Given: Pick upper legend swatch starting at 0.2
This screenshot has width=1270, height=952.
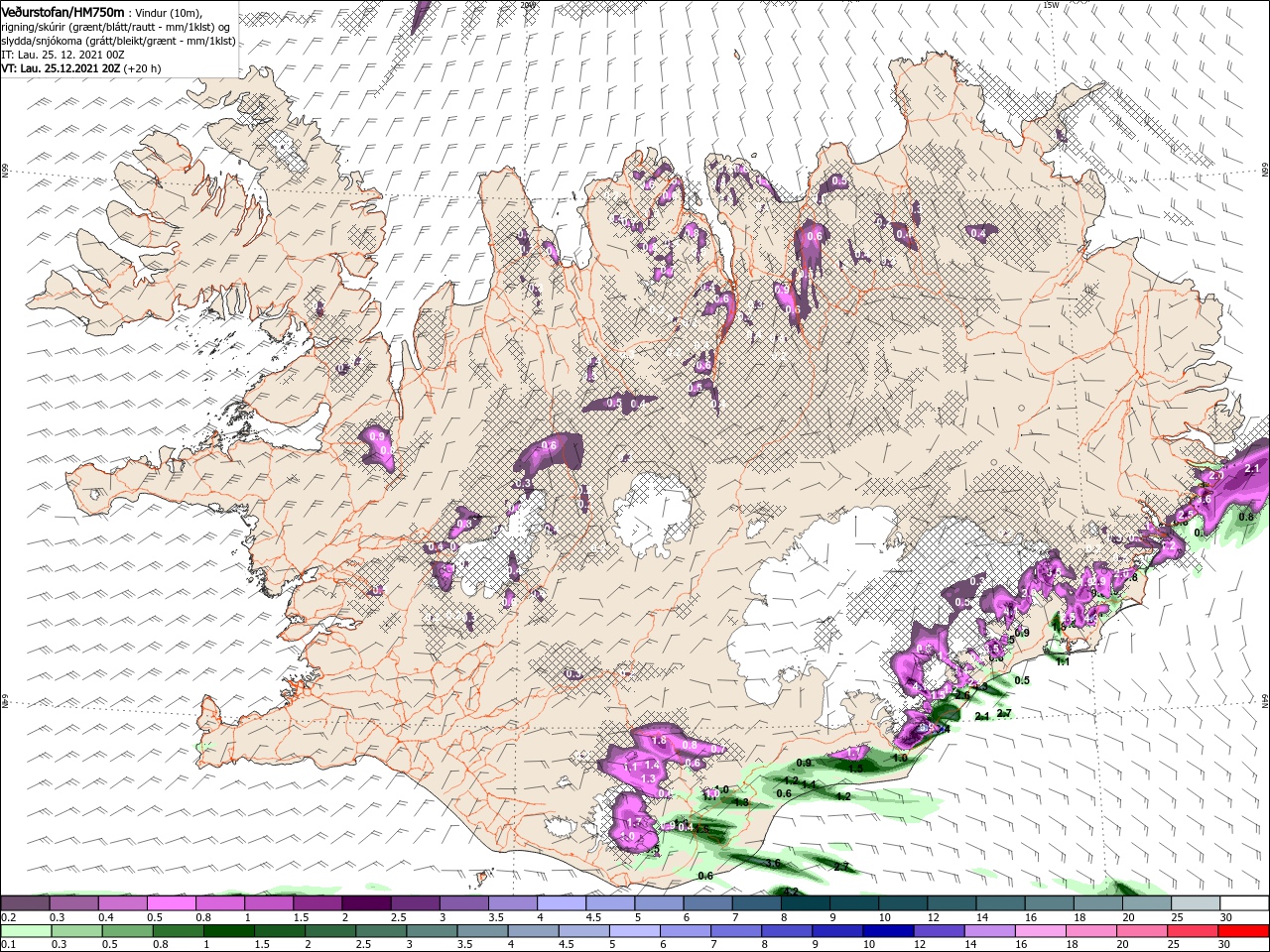Looking at the screenshot, I should pyautogui.click(x=25, y=903).
